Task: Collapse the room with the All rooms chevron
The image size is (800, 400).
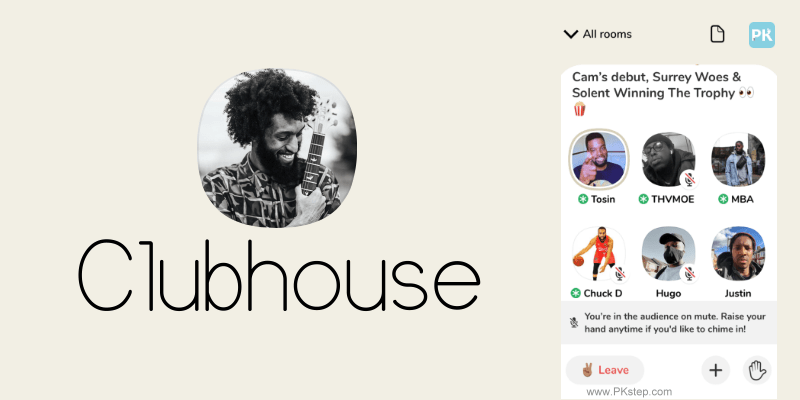Action: pyautogui.click(x=570, y=34)
